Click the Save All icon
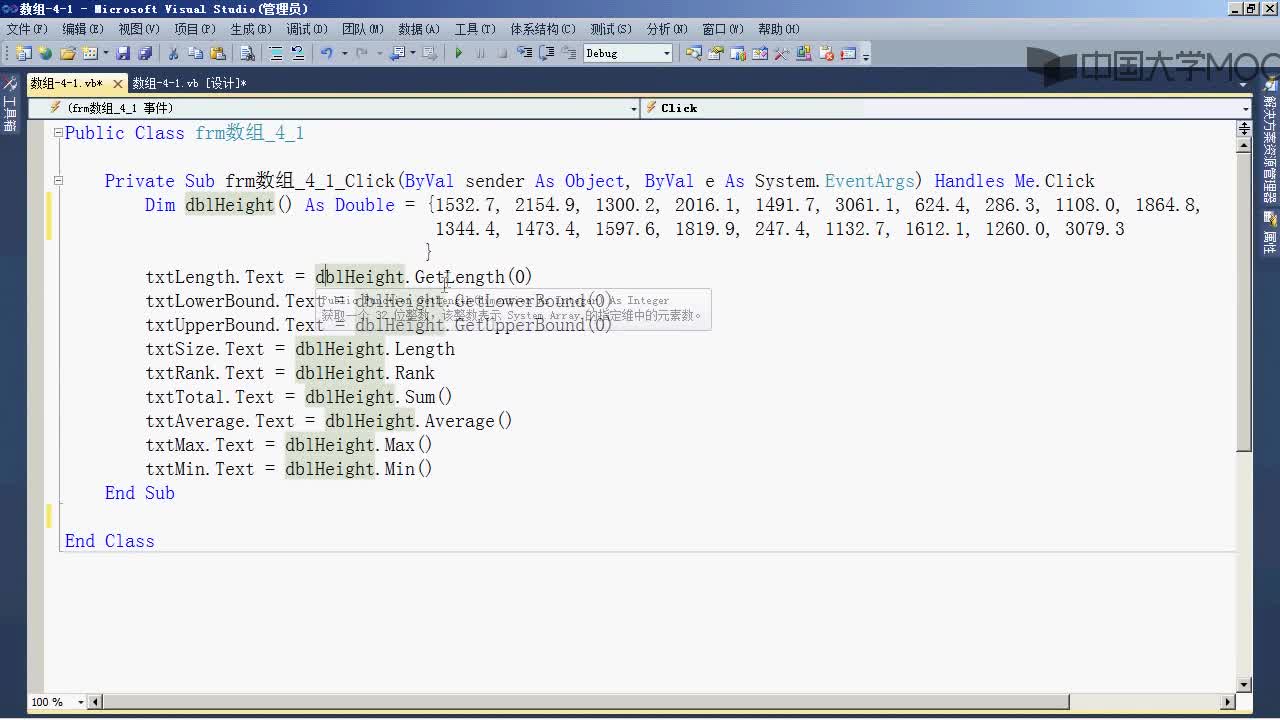Image resolution: width=1280 pixels, height=720 pixels. pyautogui.click(x=145, y=53)
